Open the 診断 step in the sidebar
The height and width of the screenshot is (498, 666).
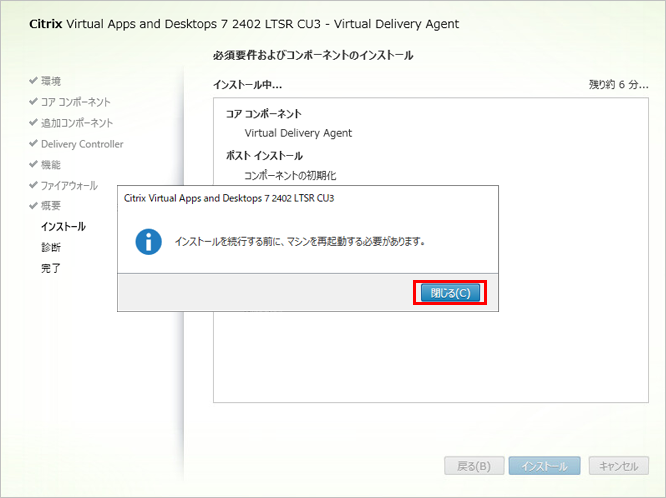(x=51, y=247)
